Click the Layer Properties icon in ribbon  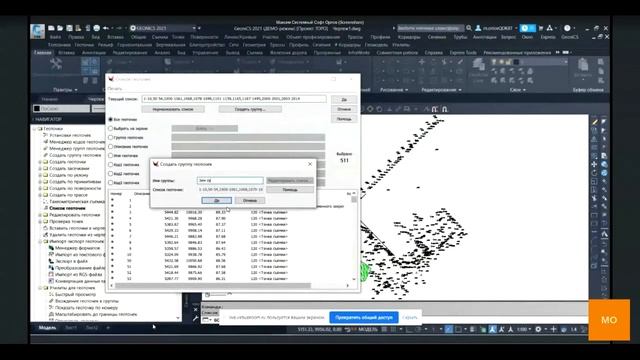pyautogui.click(x=478, y=64)
